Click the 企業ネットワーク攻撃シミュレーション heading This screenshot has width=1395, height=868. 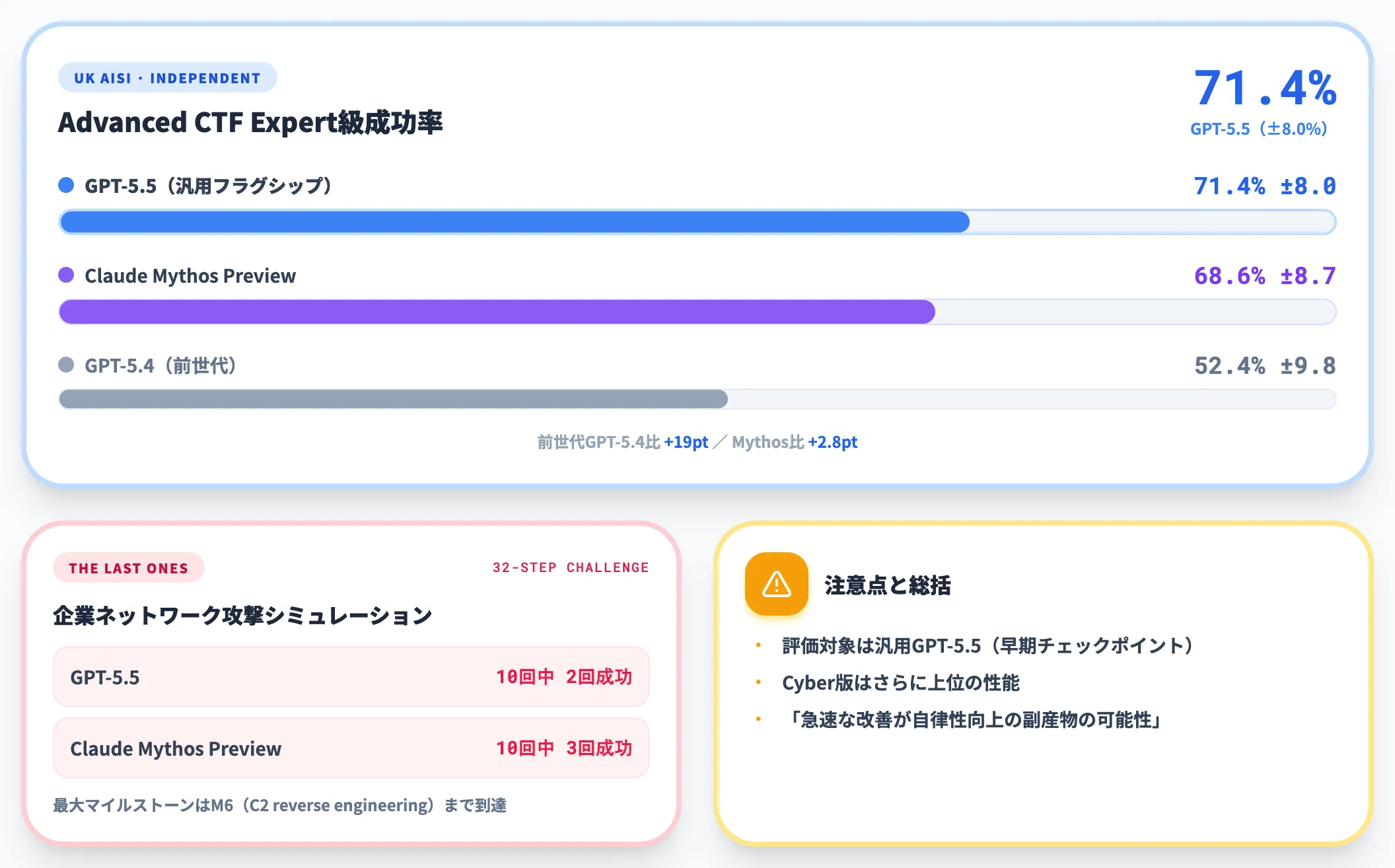pyautogui.click(x=242, y=616)
